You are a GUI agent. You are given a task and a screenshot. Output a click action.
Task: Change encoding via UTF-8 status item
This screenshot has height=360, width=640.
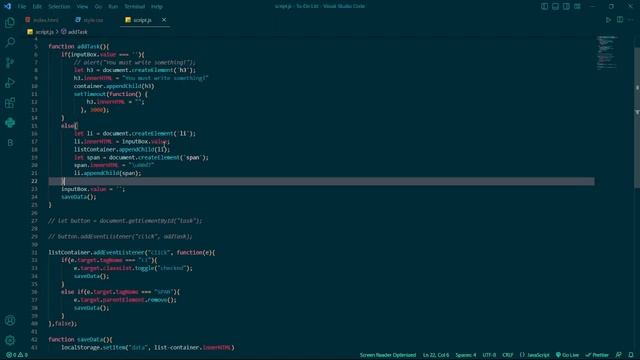[489, 355]
